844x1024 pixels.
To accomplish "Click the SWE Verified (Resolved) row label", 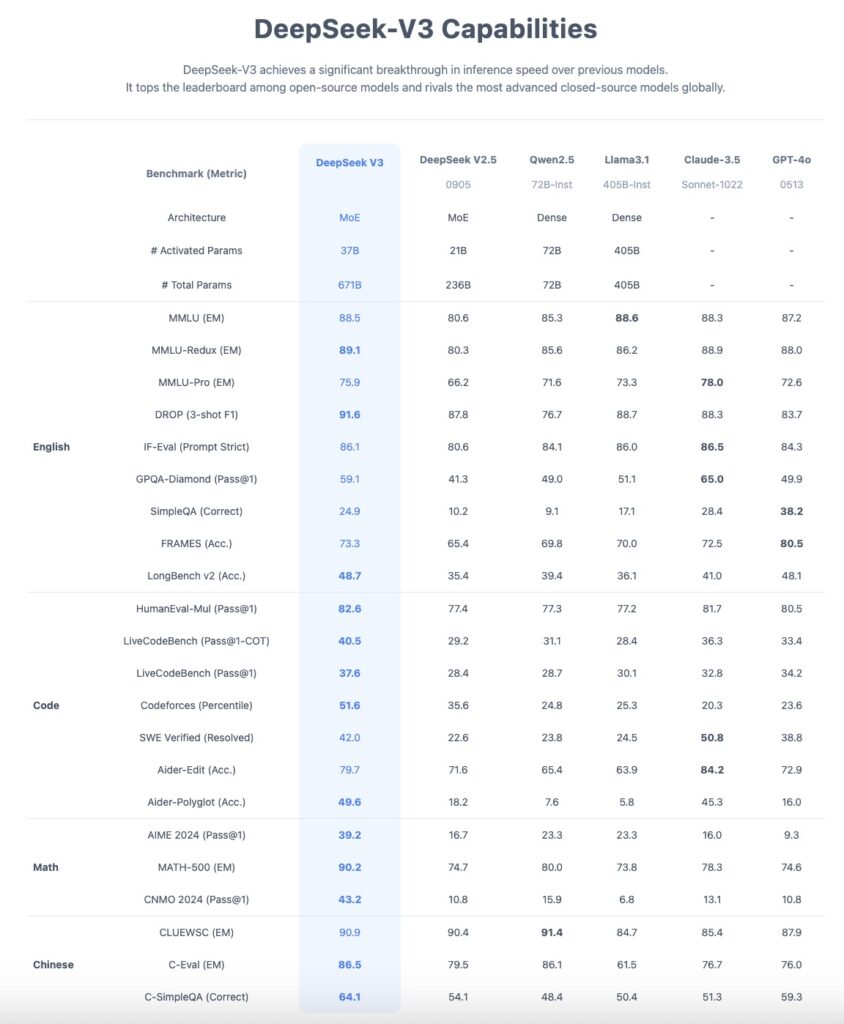I will click(x=196, y=737).
